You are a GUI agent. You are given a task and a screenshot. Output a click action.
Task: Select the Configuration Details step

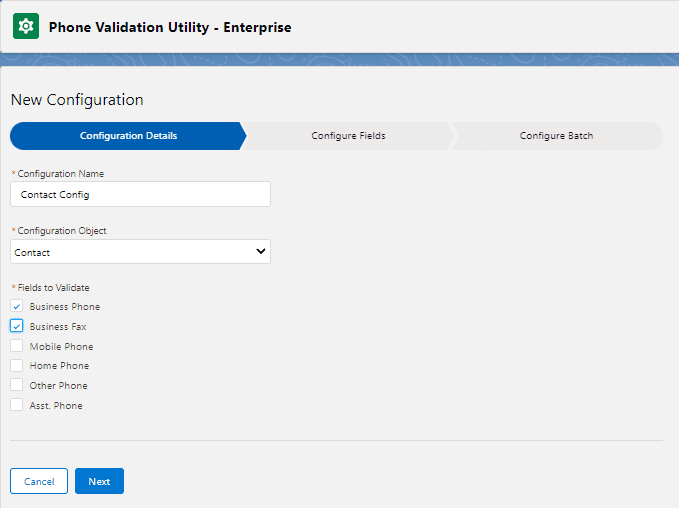tap(128, 136)
